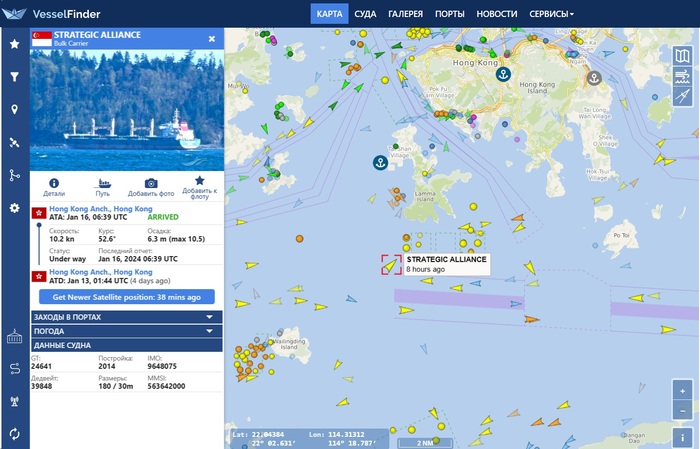Expand the ПОГОДА section
The height and width of the screenshot is (449, 700).
(127, 331)
